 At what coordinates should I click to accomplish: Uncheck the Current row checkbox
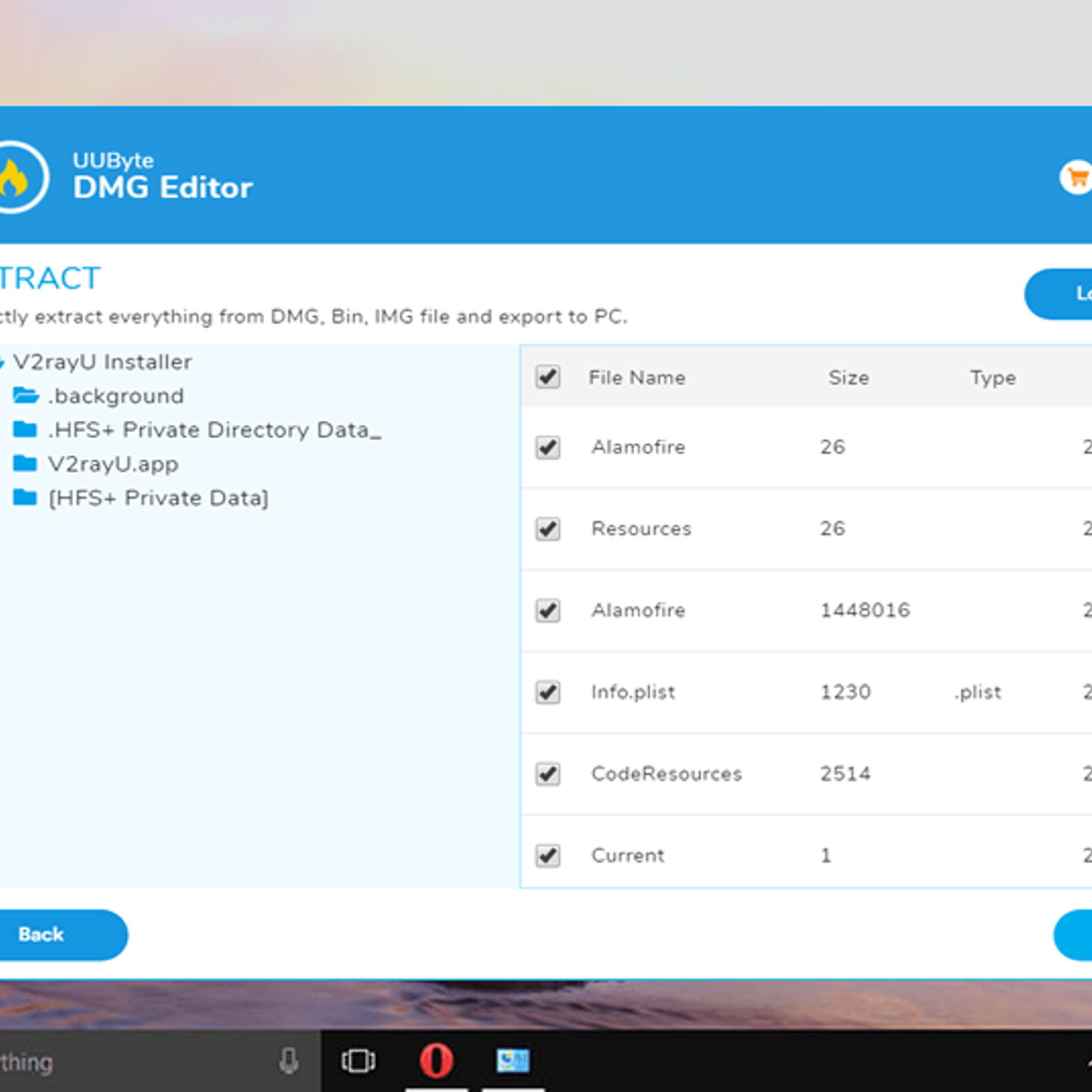[548, 855]
